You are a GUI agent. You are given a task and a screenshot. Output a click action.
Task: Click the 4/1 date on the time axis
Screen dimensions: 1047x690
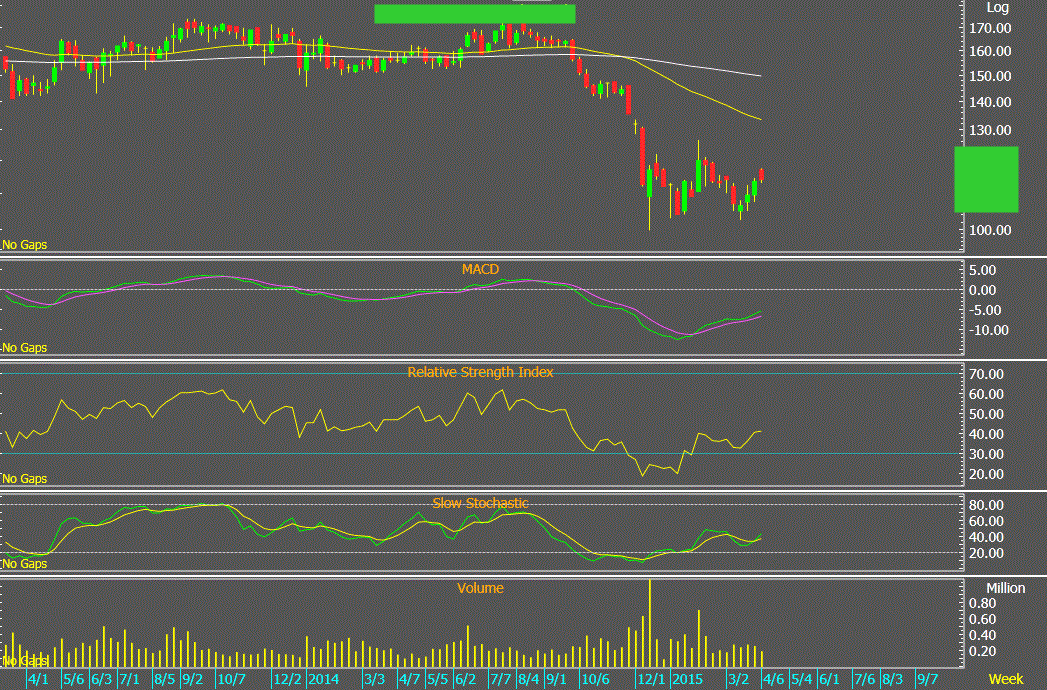39,679
